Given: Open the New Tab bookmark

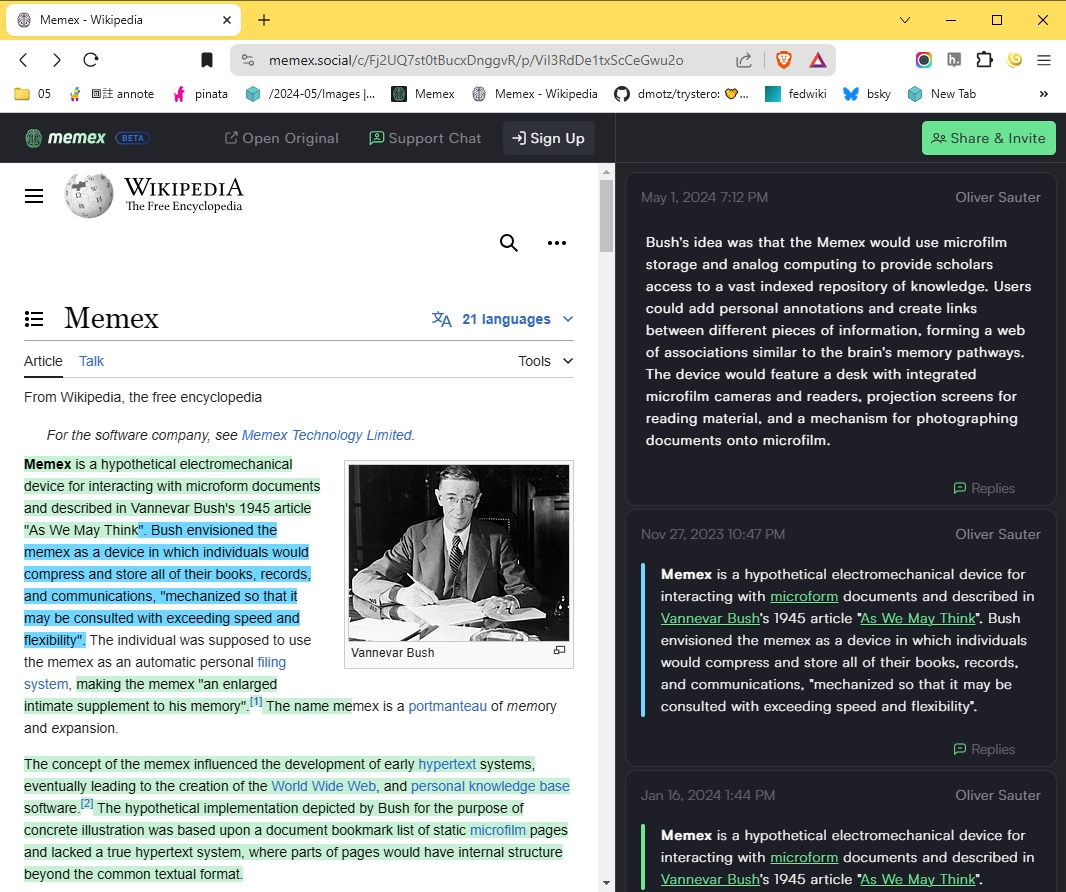Looking at the screenshot, I should click(x=942, y=94).
